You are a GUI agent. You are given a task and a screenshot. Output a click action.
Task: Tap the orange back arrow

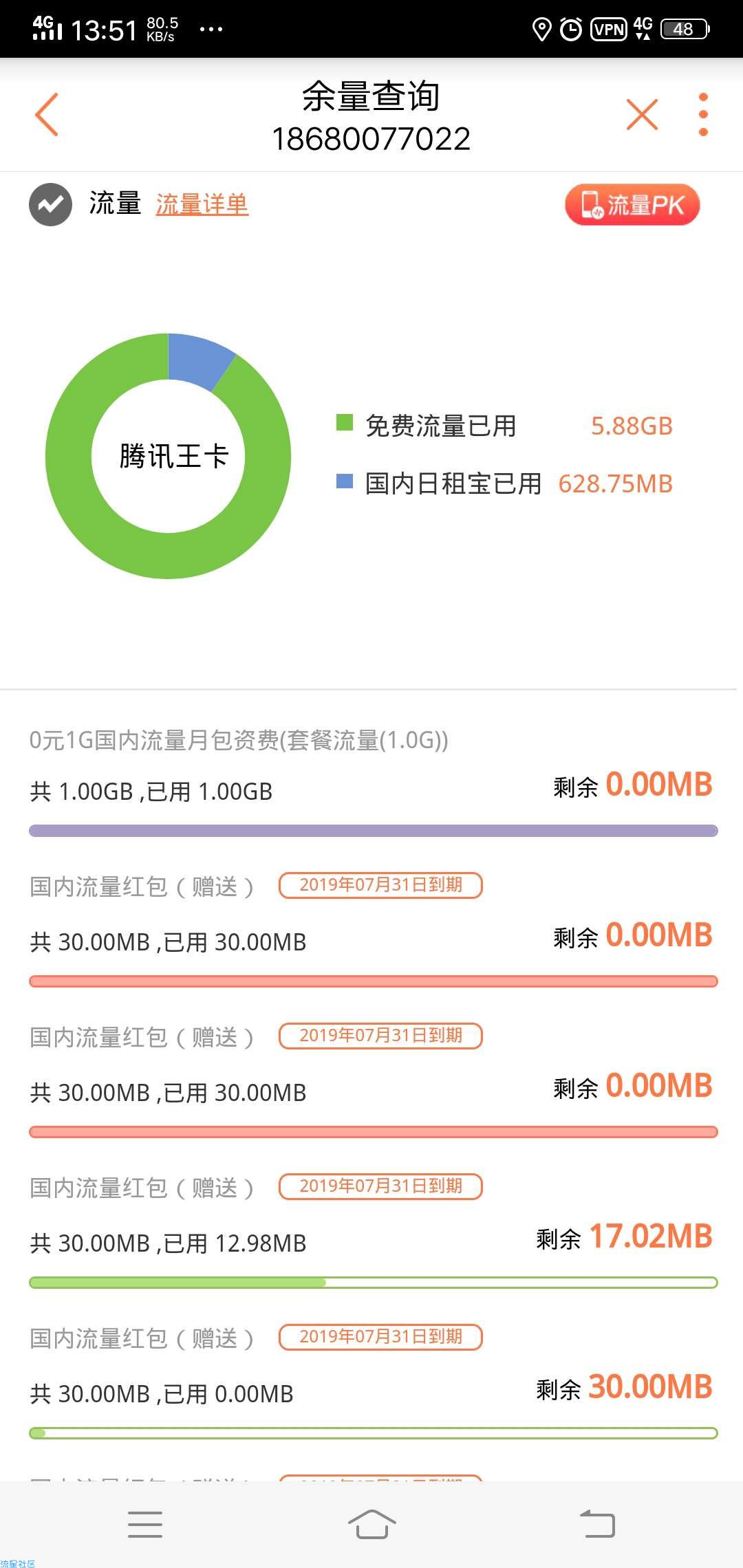tap(47, 114)
